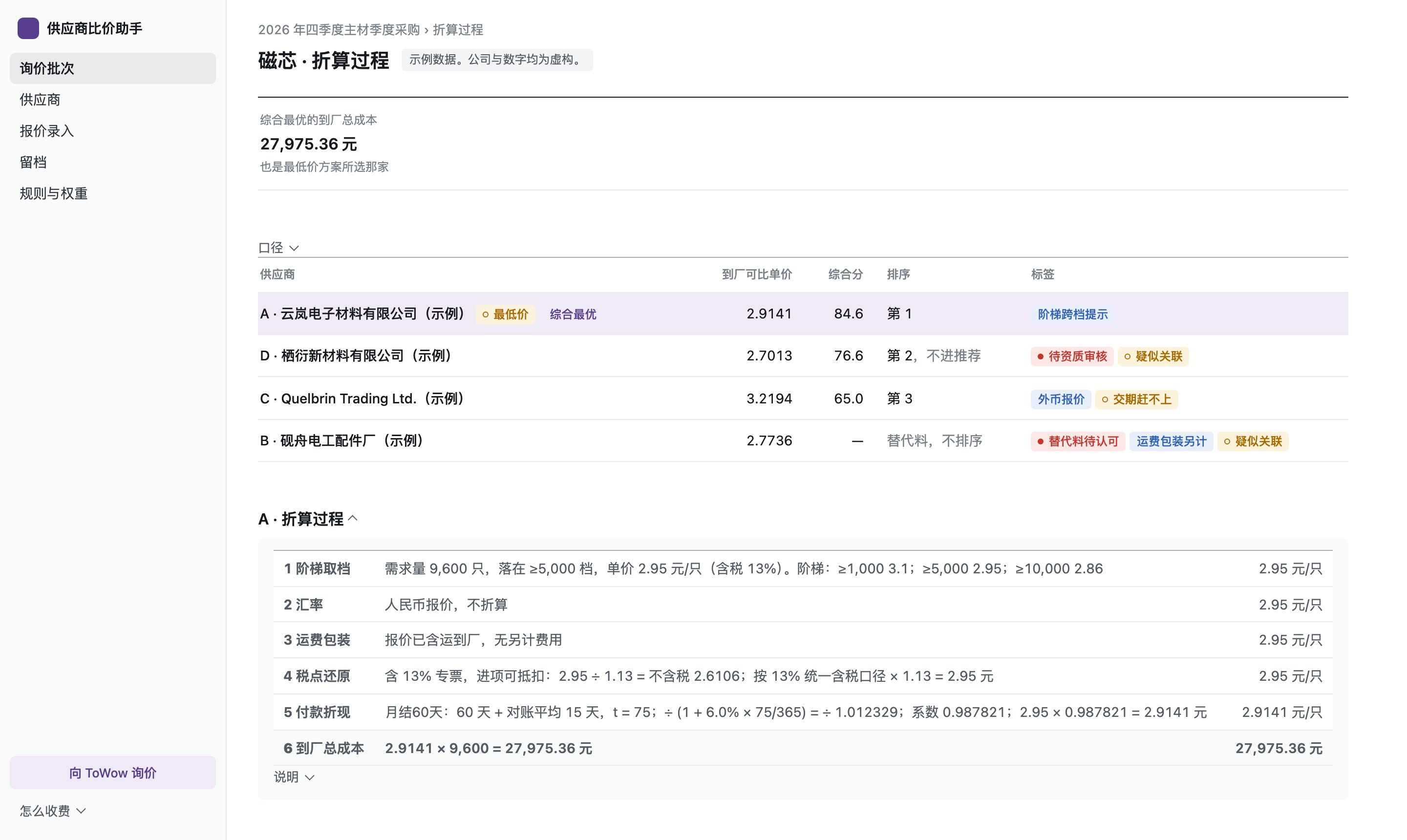The width and height of the screenshot is (1407, 840).
Task: Collapse the A · 折算过程 section
Action: [308, 519]
